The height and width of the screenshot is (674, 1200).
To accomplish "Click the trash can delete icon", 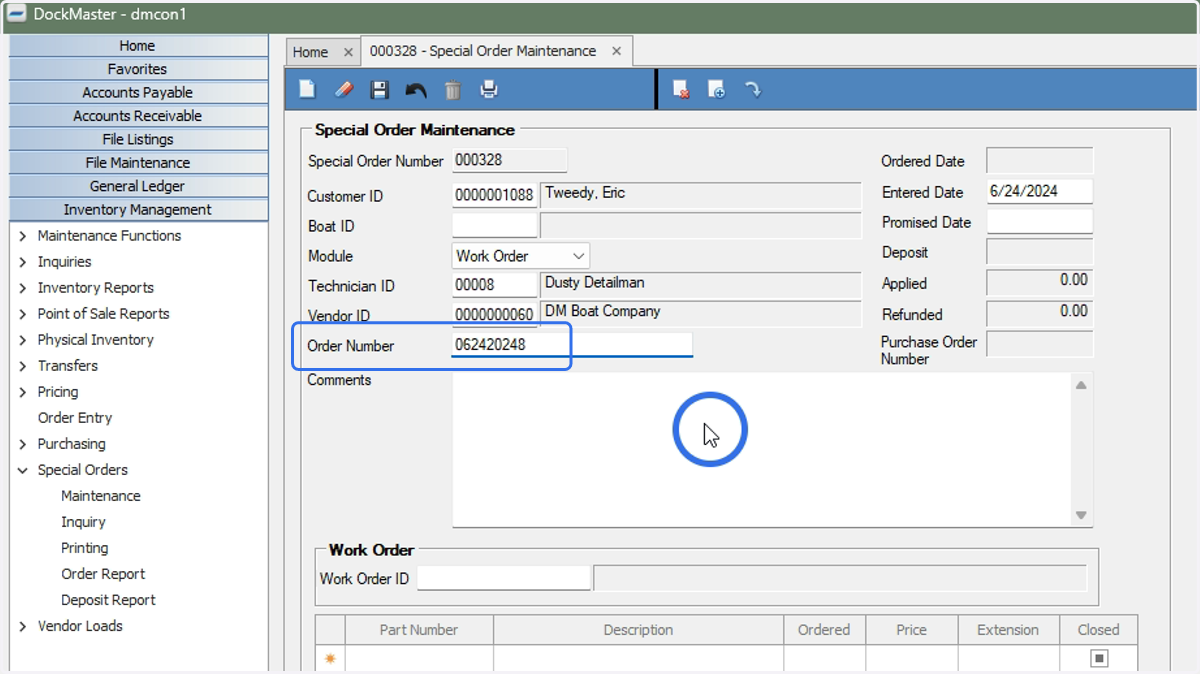I will pyautogui.click(x=453, y=90).
